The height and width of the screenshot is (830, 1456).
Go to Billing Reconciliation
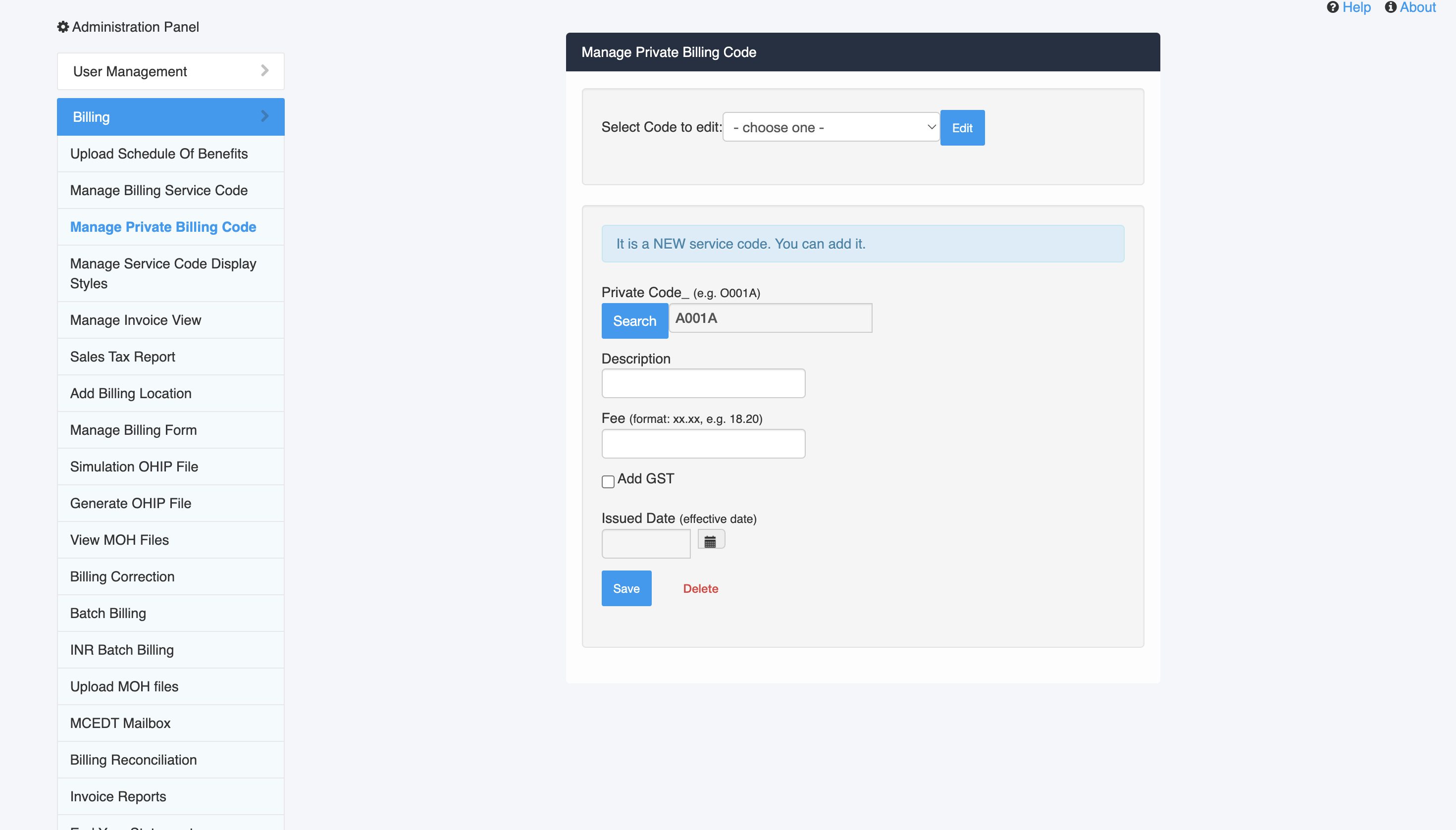pos(170,760)
